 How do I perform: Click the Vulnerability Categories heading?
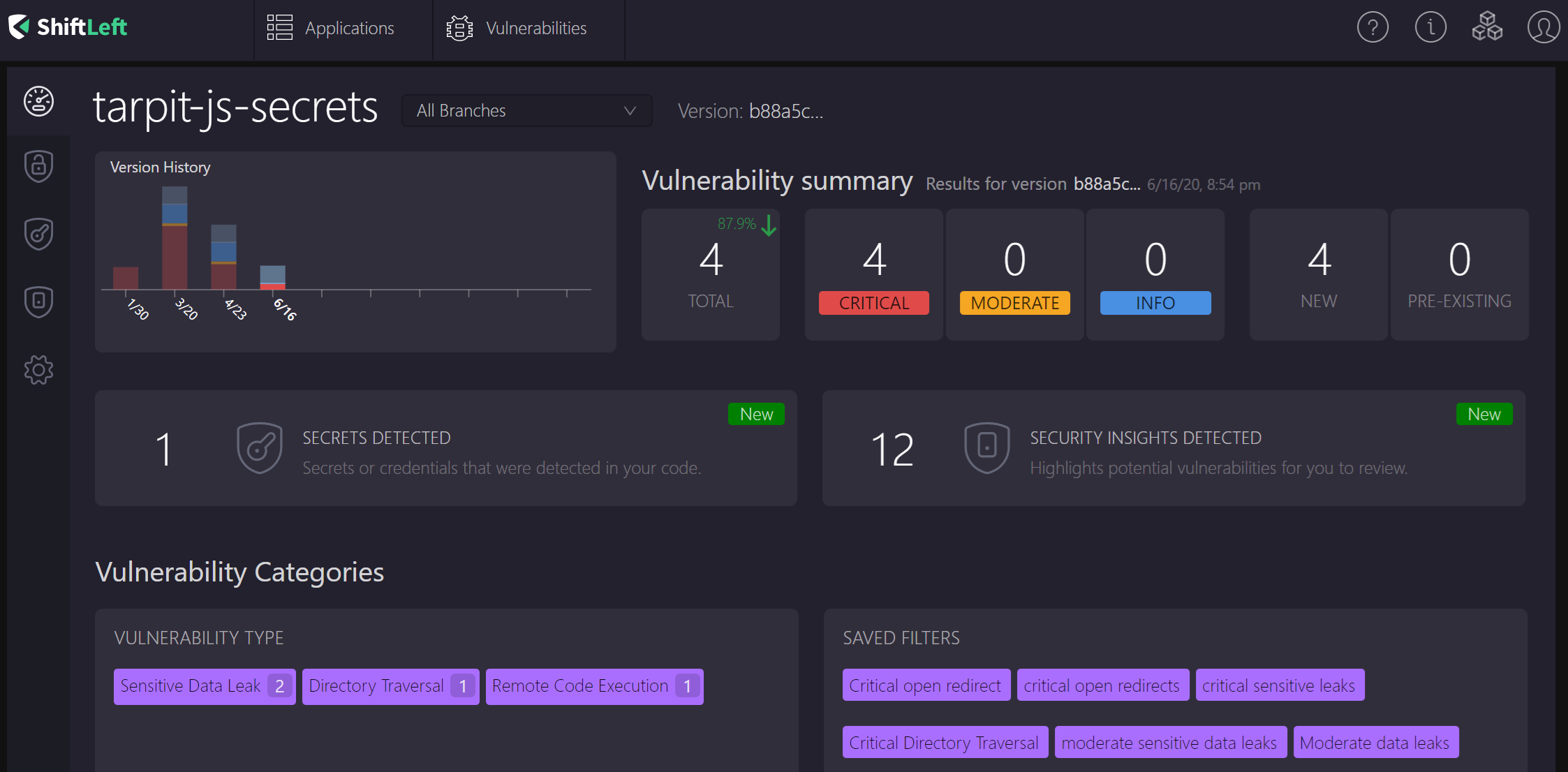point(239,572)
